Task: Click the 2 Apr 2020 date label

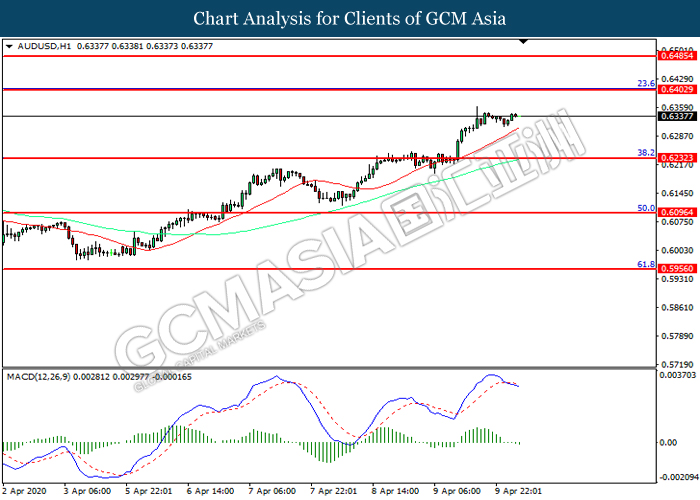Action: coord(25,491)
